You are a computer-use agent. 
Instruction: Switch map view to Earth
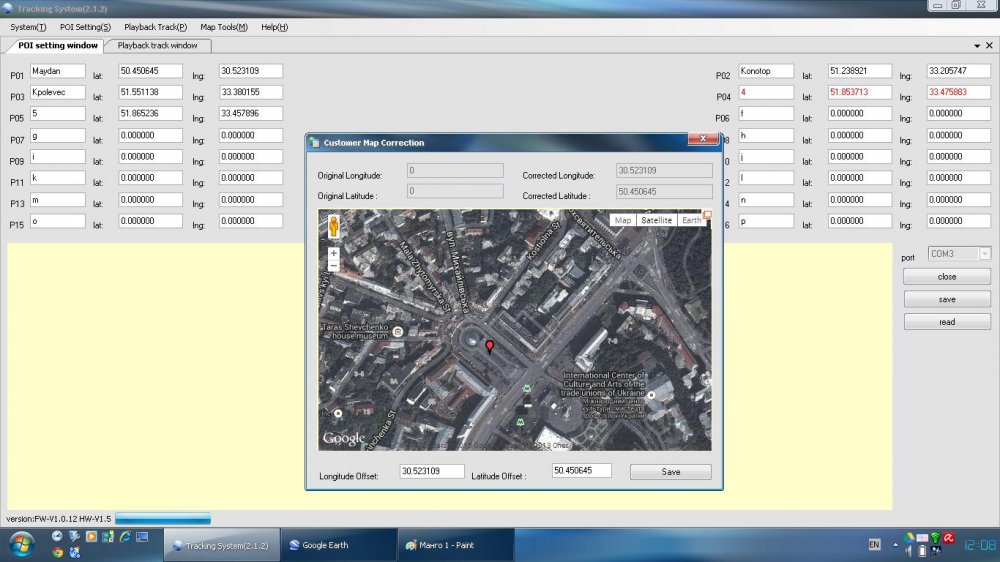[690, 220]
